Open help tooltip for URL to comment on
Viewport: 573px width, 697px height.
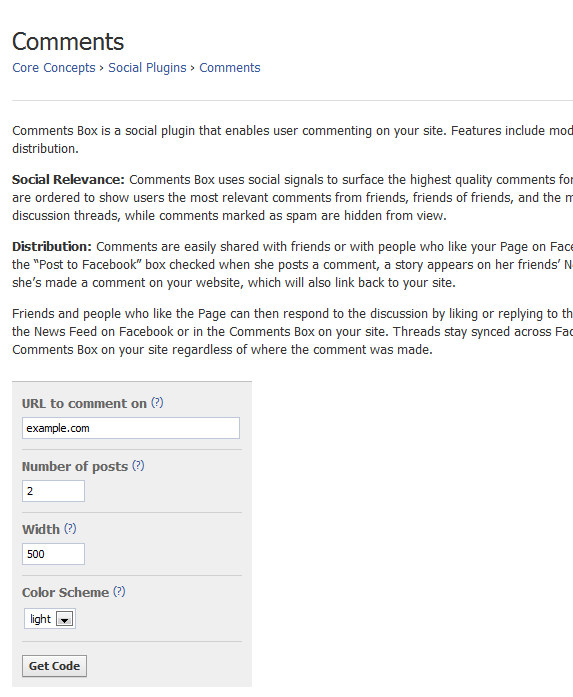157,403
